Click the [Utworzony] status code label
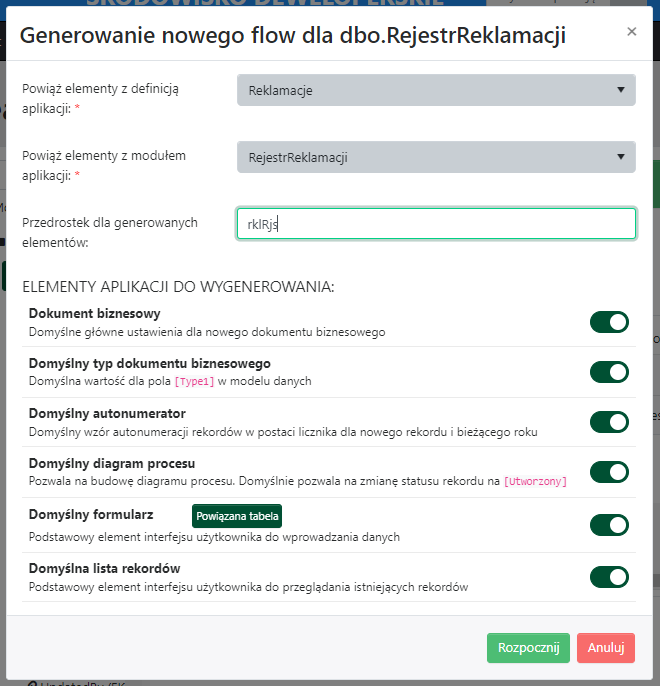The height and width of the screenshot is (686, 660). (535, 482)
